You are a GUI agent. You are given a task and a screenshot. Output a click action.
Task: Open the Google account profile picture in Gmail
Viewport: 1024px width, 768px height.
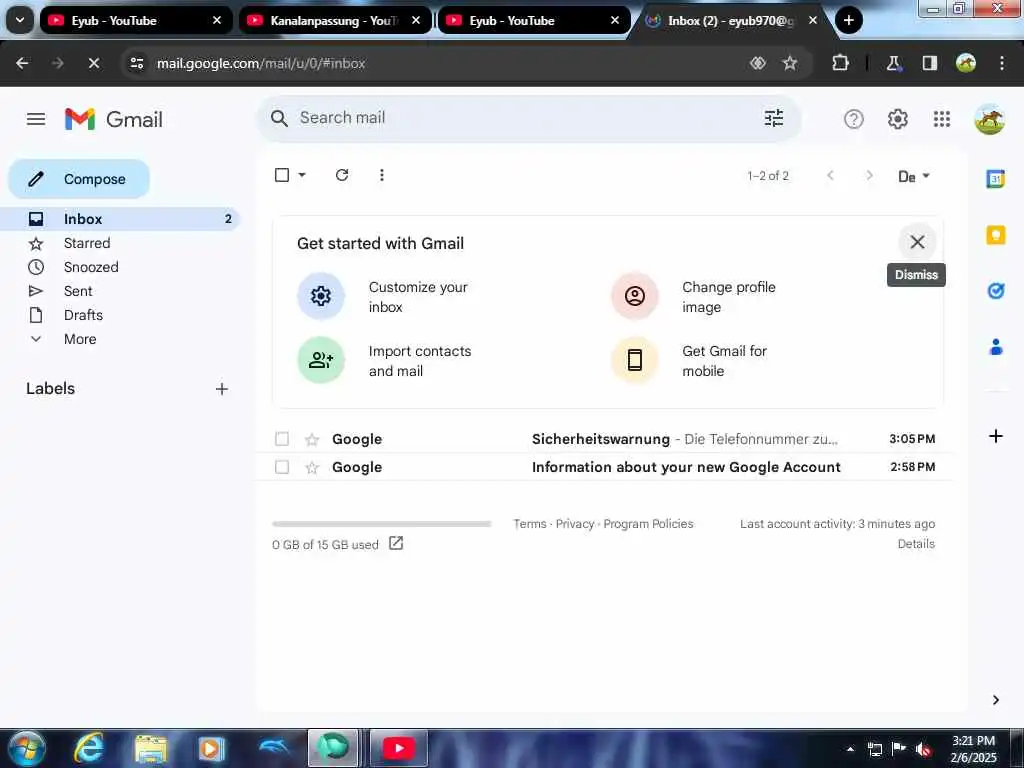989,119
